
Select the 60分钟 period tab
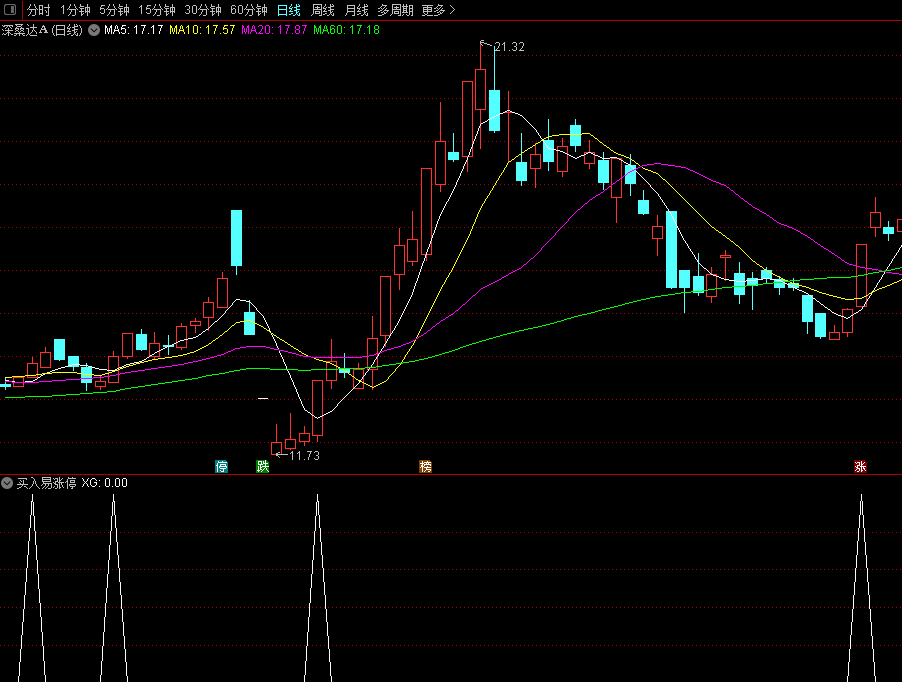[x=249, y=10]
